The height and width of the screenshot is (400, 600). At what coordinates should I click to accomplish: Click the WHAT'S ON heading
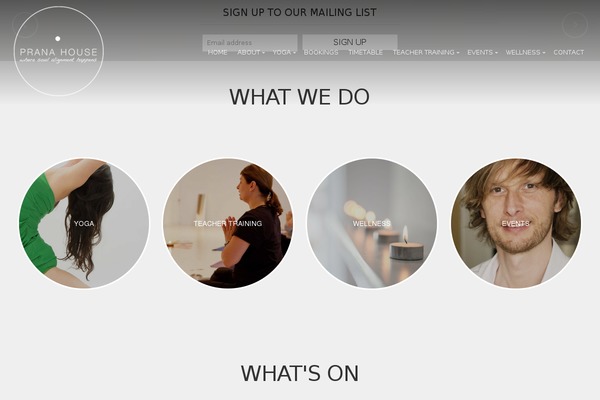(x=300, y=374)
